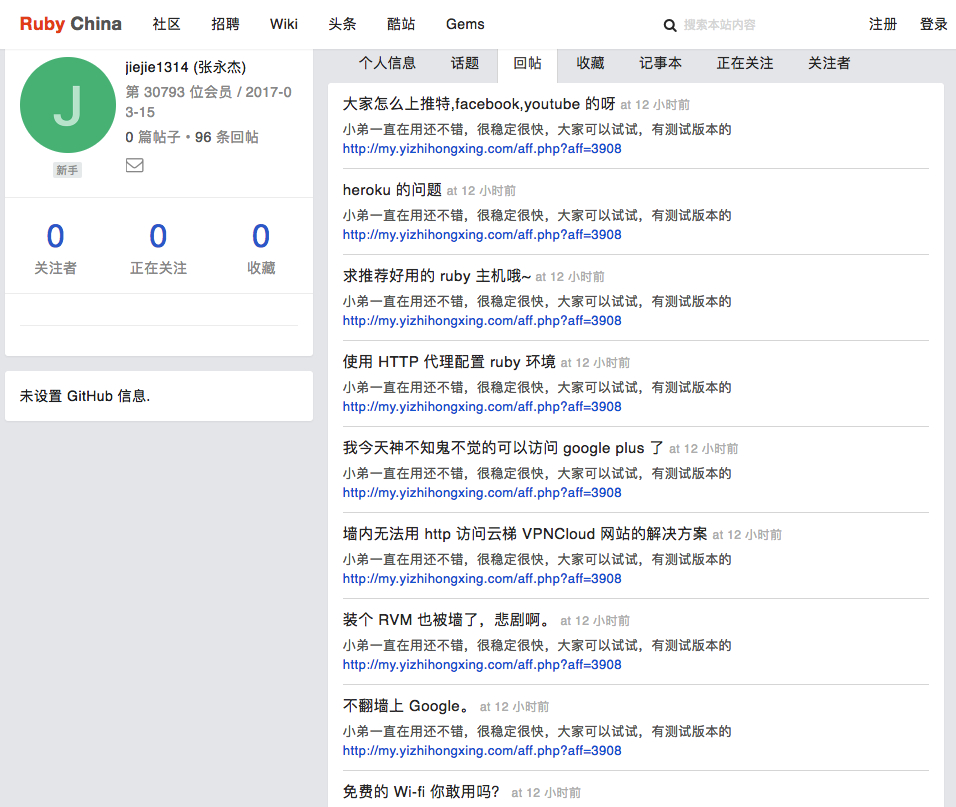Select the 回帖 tab
The height and width of the screenshot is (807, 956).
[527, 63]
